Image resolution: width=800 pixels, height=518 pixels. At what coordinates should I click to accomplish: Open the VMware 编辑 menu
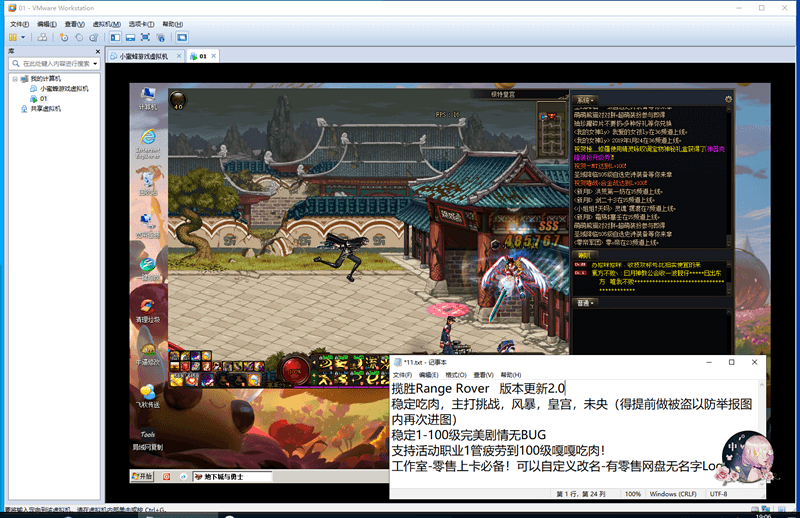46,24
